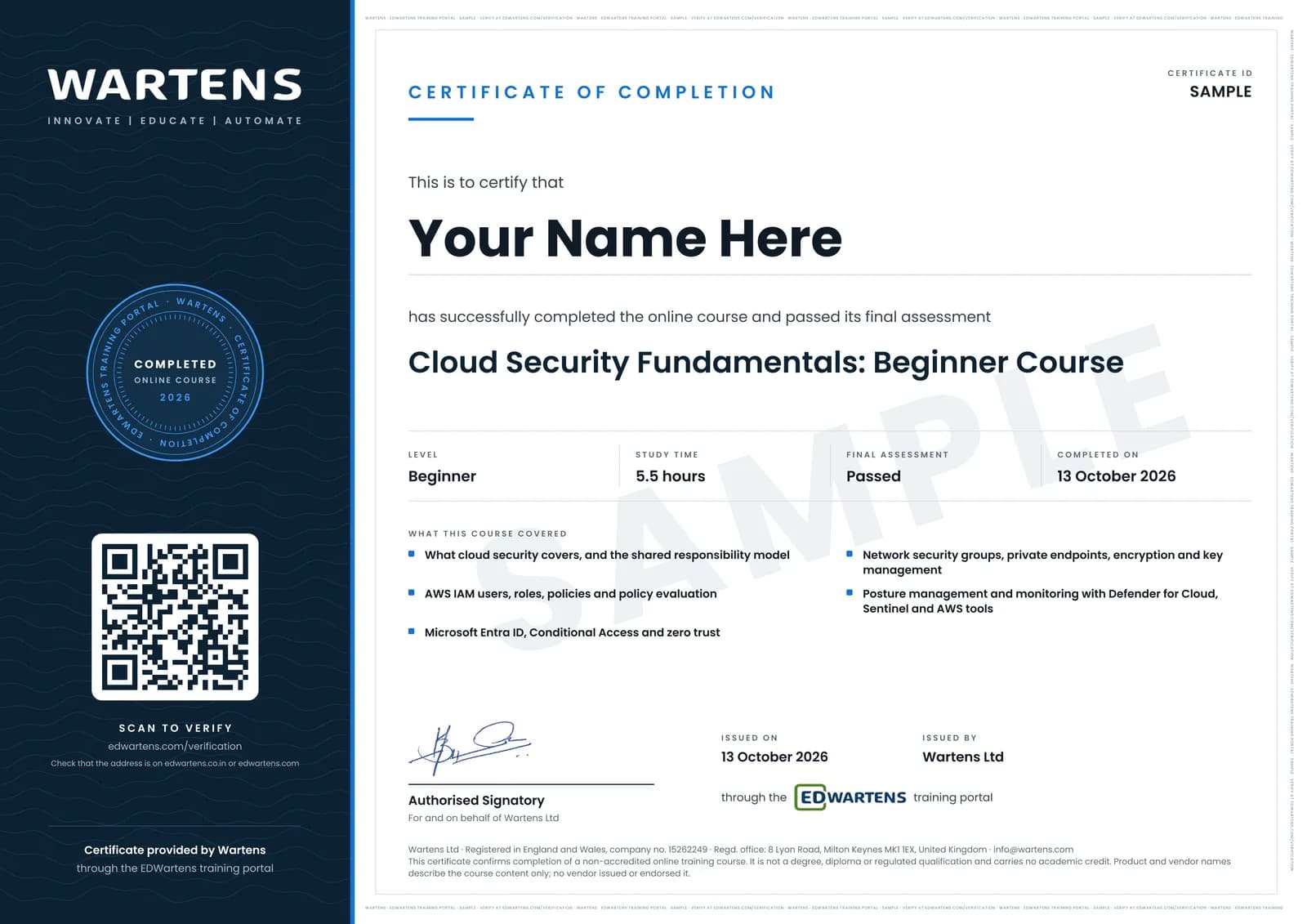This screenshot has width=1307, height=924.
Task: Click the course title 'Cloud Security Fundamentals: Beginner Course'
Action: tap(765, 362)
